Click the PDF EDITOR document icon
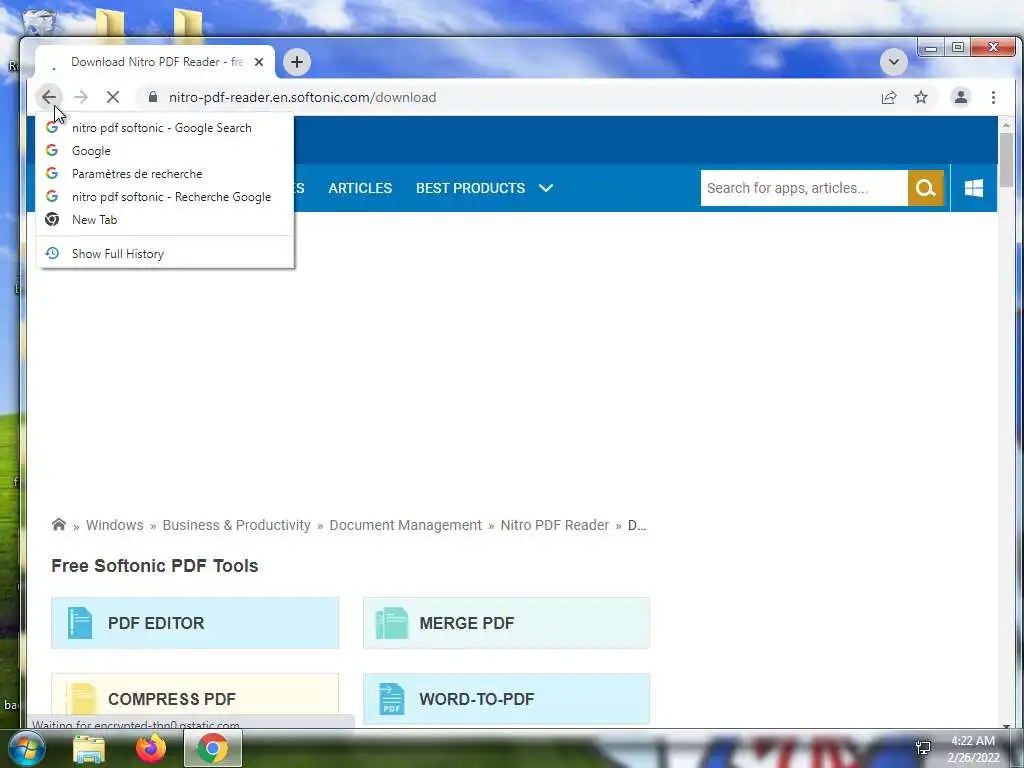Screen dimensions: 1024x768 pyautogui.click(x=80, y=623)
